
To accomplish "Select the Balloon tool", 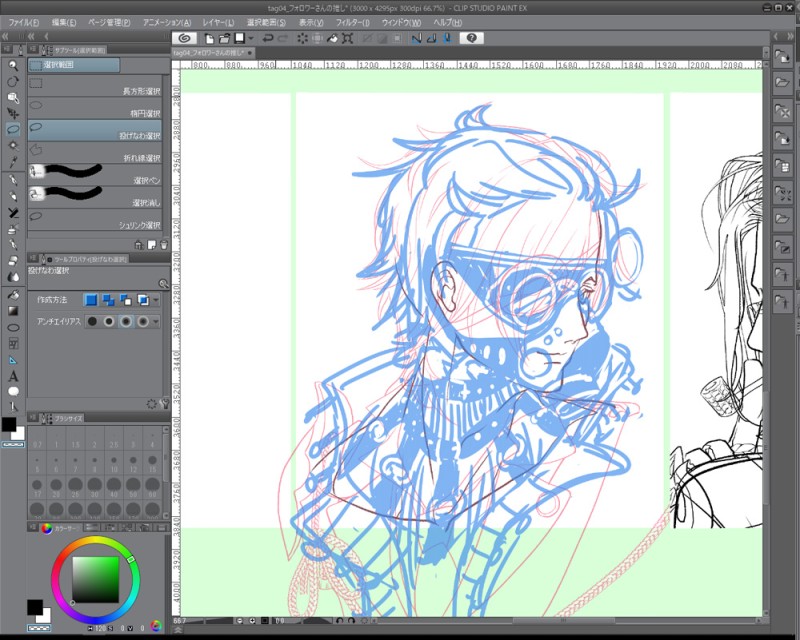I will coord(13,392).
